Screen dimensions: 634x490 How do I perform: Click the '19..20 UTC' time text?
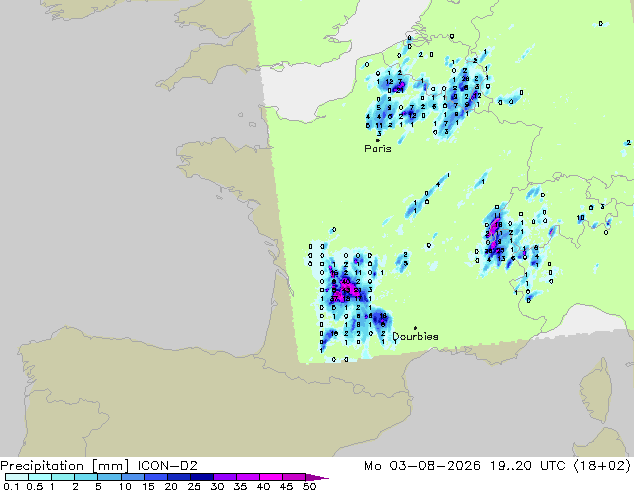pos(530,466)
